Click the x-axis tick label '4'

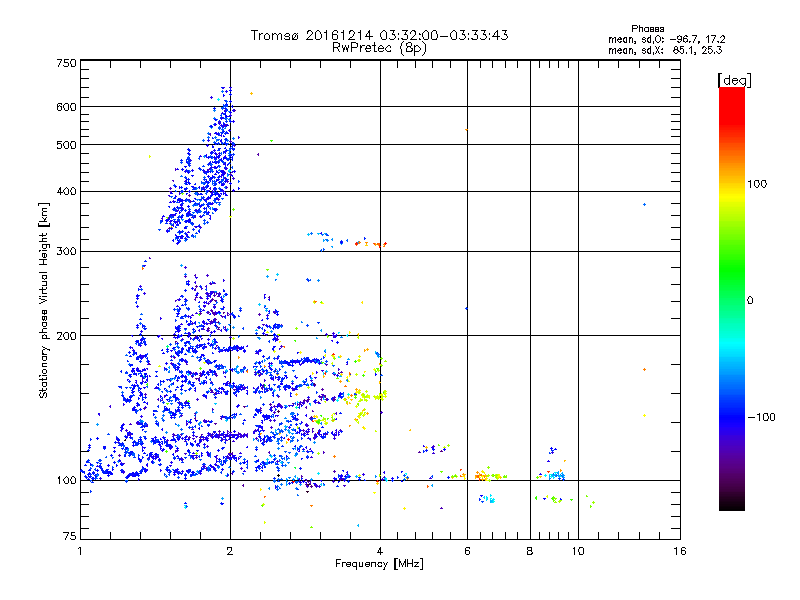(x=380, y=551)
